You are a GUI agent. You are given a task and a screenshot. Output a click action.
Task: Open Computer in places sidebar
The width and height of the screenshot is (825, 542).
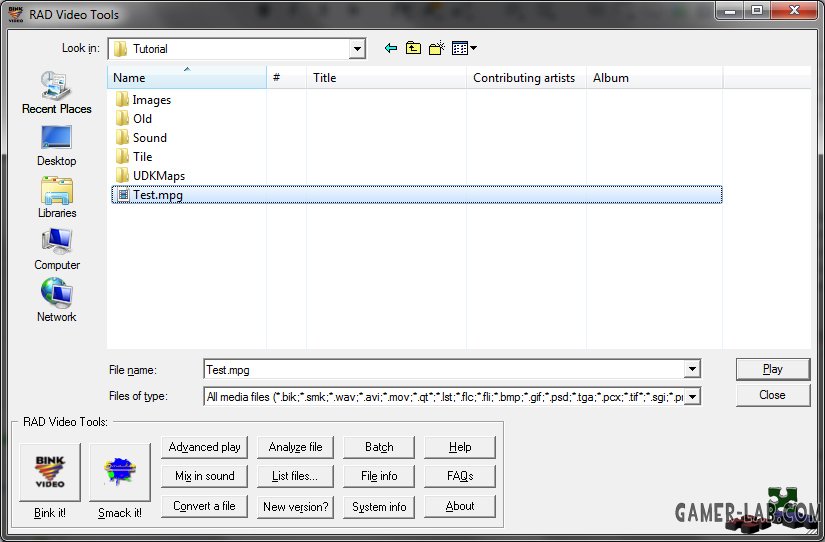pos(56,249)
